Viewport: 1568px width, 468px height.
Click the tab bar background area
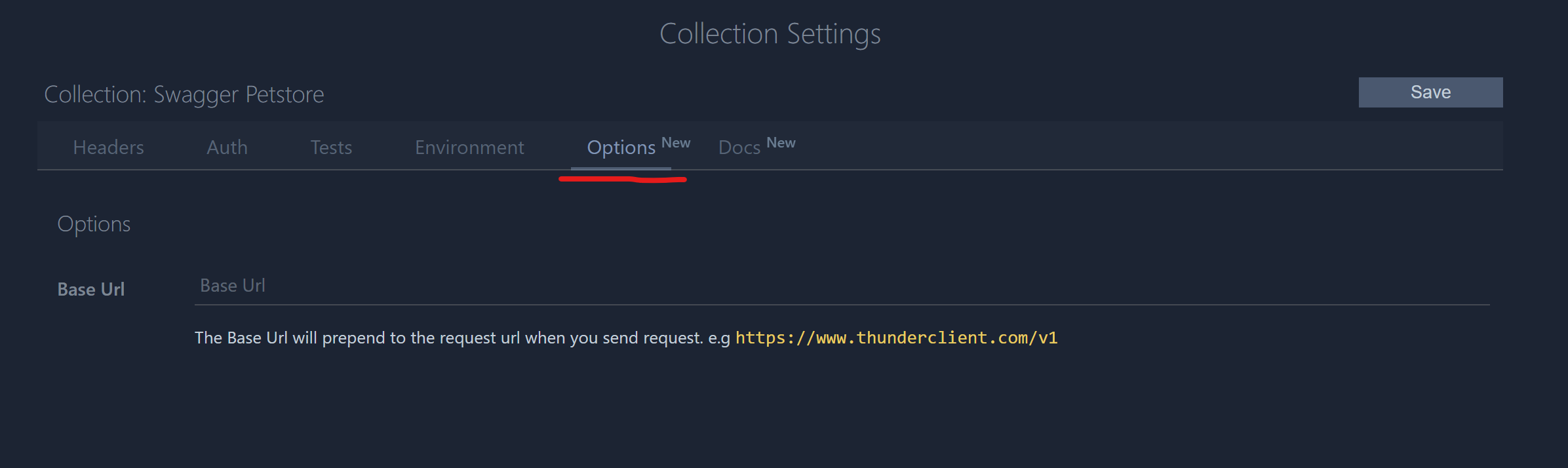point(1114,146)
